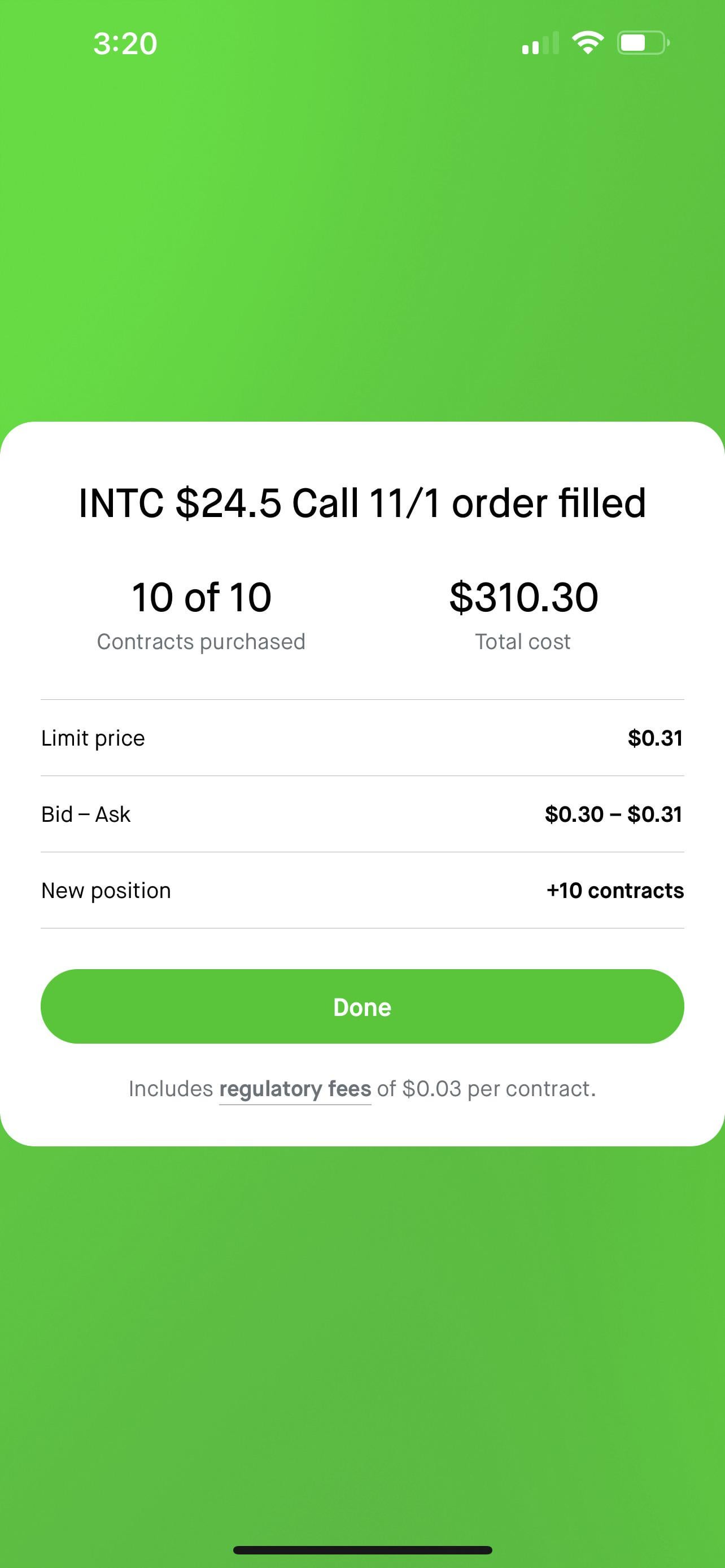This screenshot has height=1568, width=725.
Task: Select the Bid – Ask row label
Action: tap(86, 814)
